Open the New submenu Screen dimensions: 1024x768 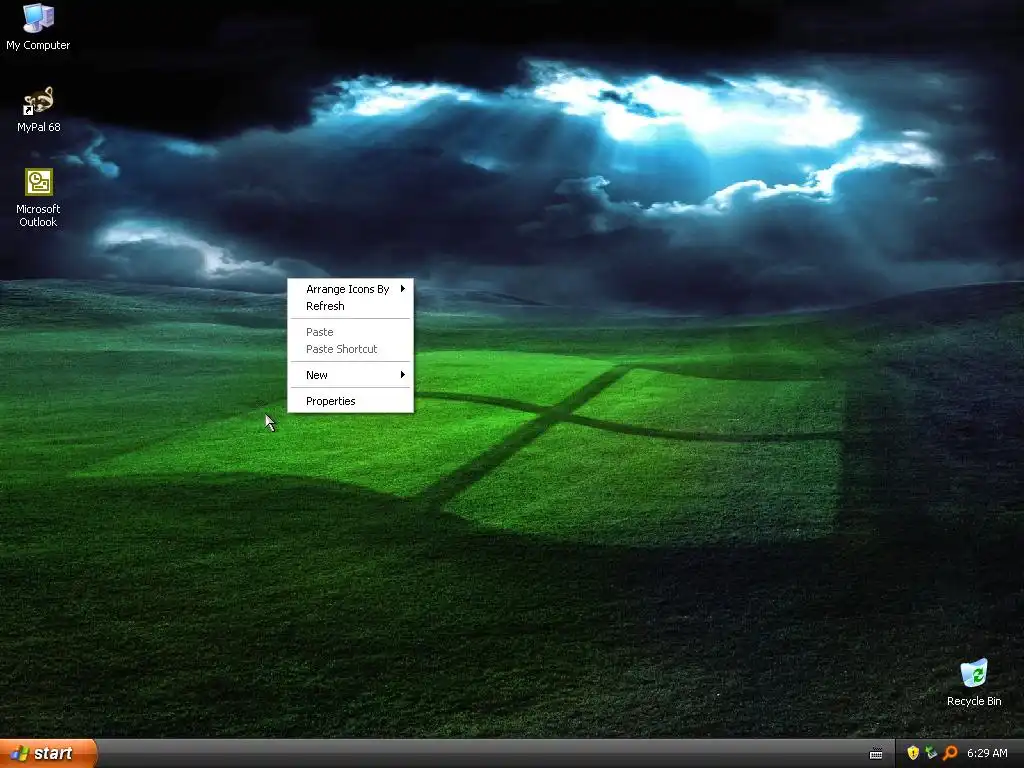351,375
